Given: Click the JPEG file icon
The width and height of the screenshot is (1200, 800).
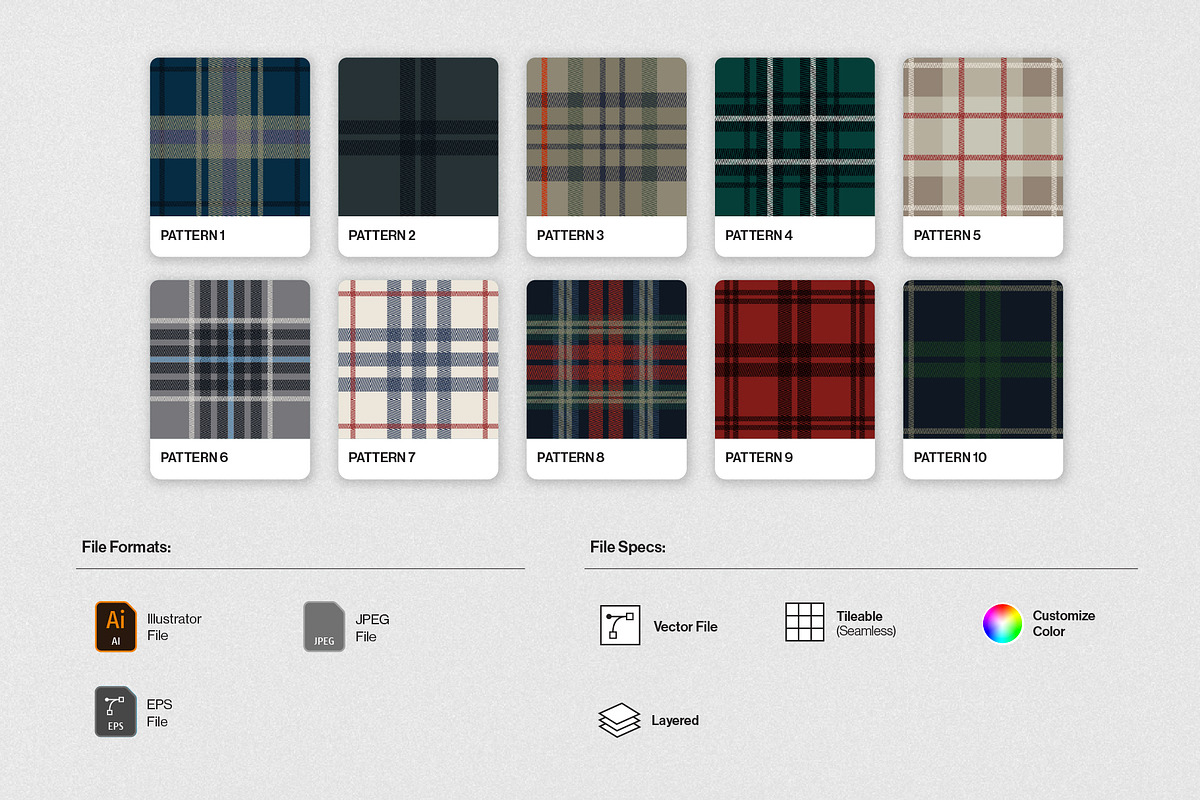Looking at the screenshot, I should [x=323, y=627].
